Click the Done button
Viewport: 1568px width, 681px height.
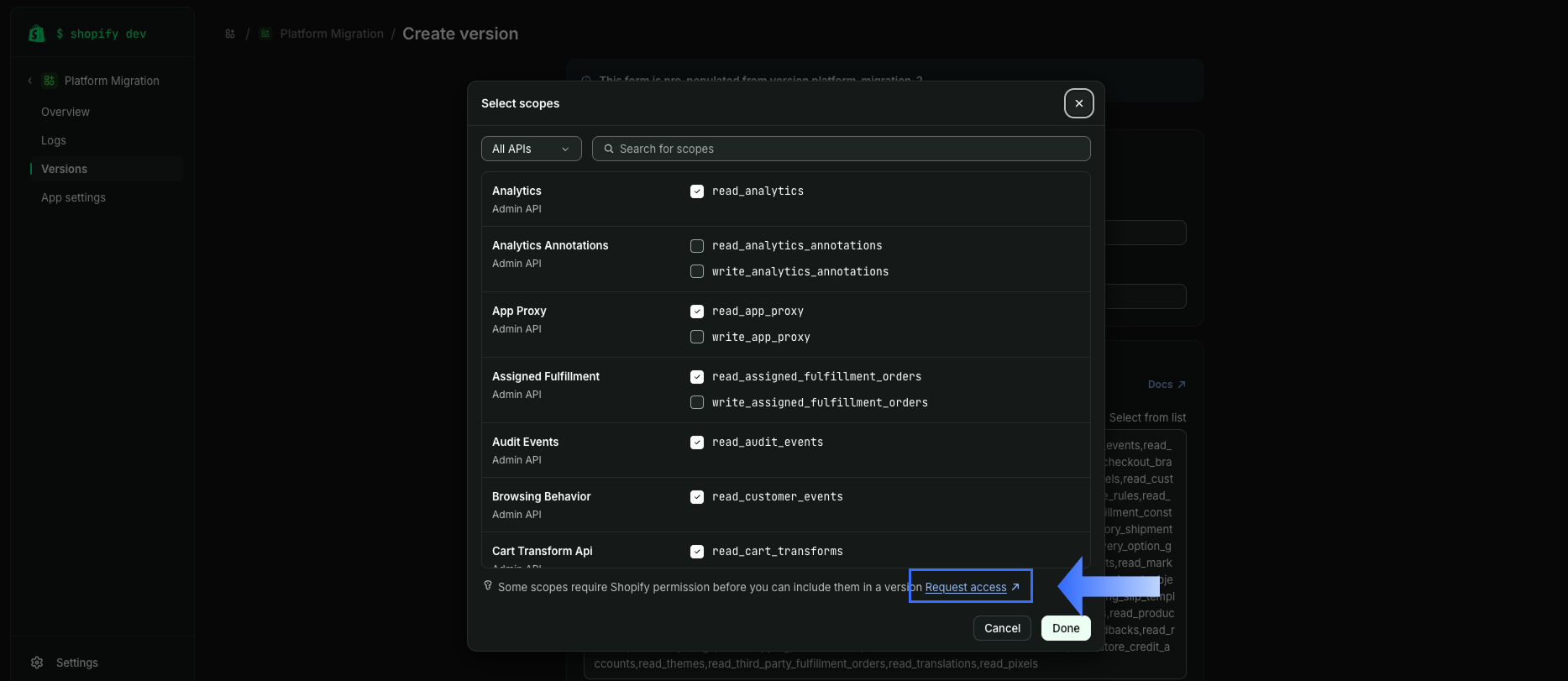click(1066, 628)
